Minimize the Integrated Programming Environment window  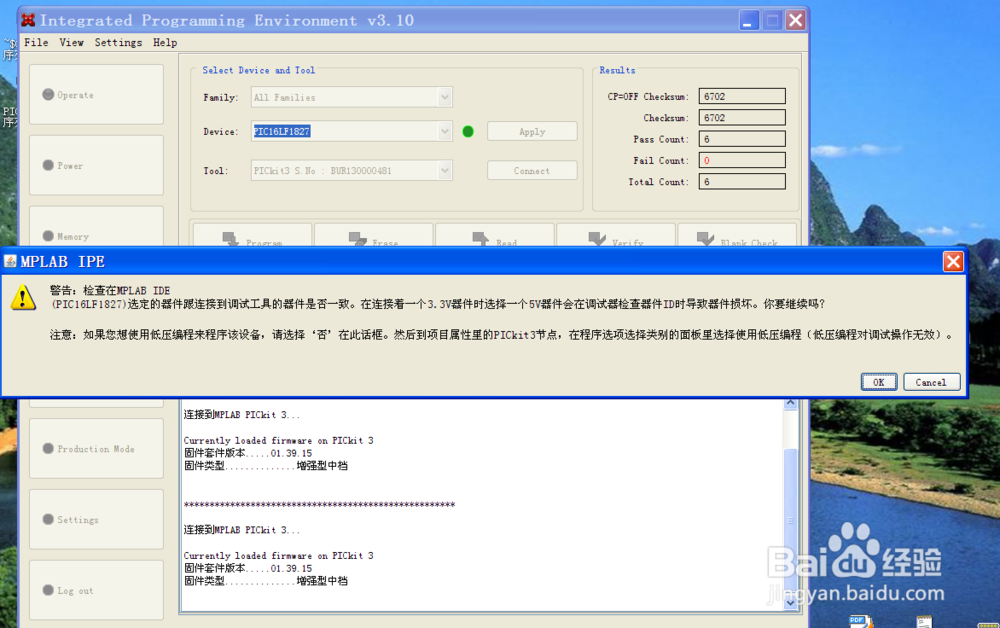point(749,20)
